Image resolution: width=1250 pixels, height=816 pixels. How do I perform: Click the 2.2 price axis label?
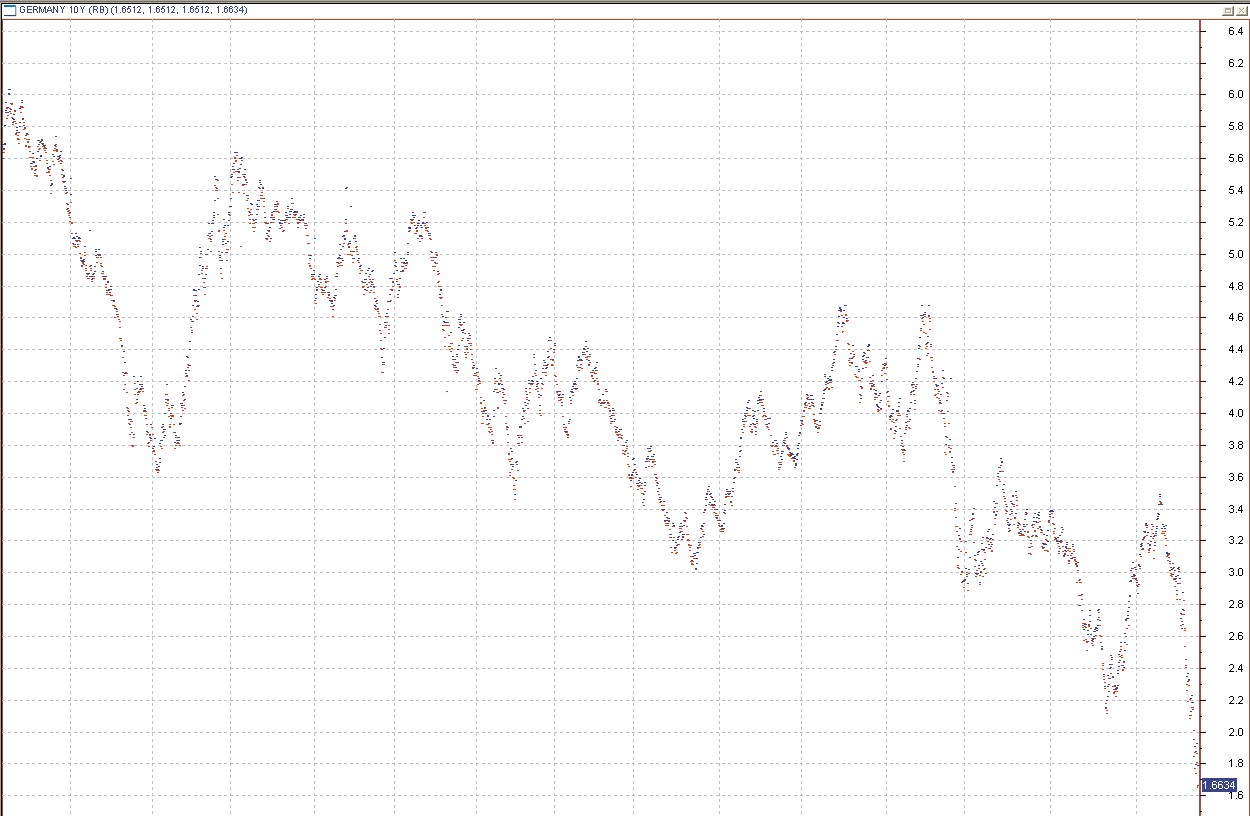1235,701
